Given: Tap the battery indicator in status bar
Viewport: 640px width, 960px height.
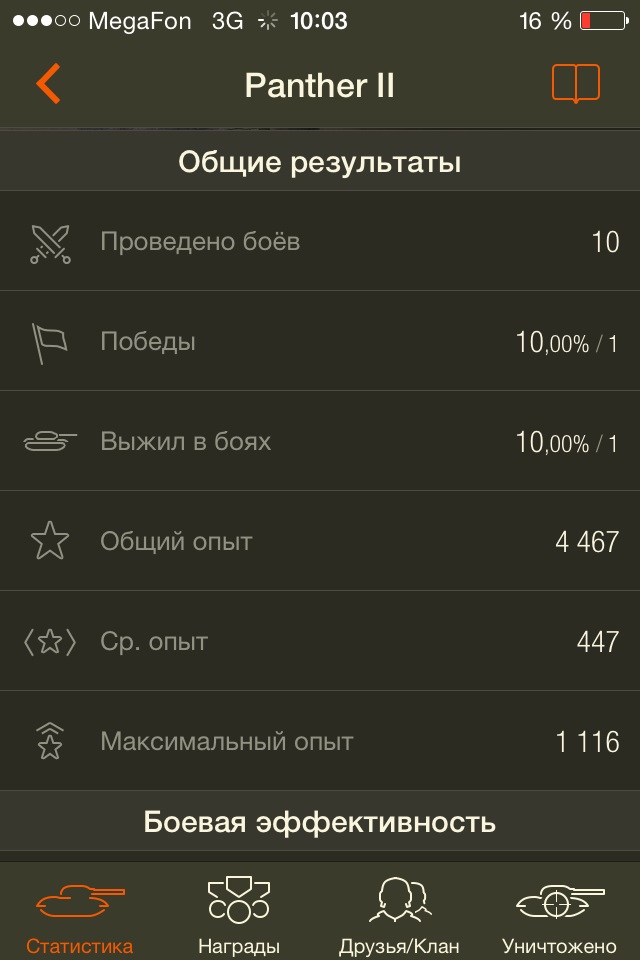Looking at the screenshot, I should [603, 21].
